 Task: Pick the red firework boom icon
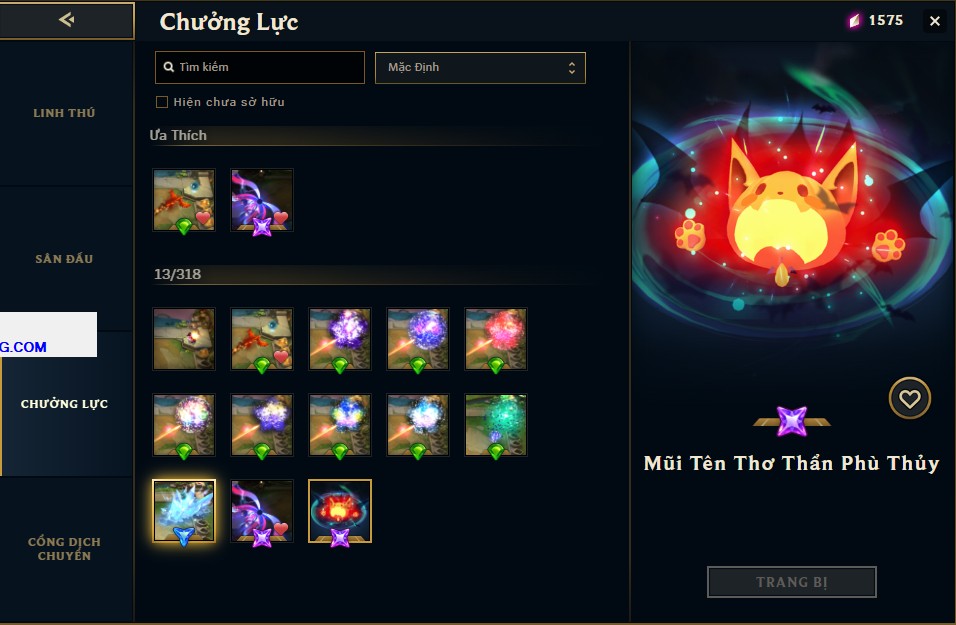tap(496, 339)
